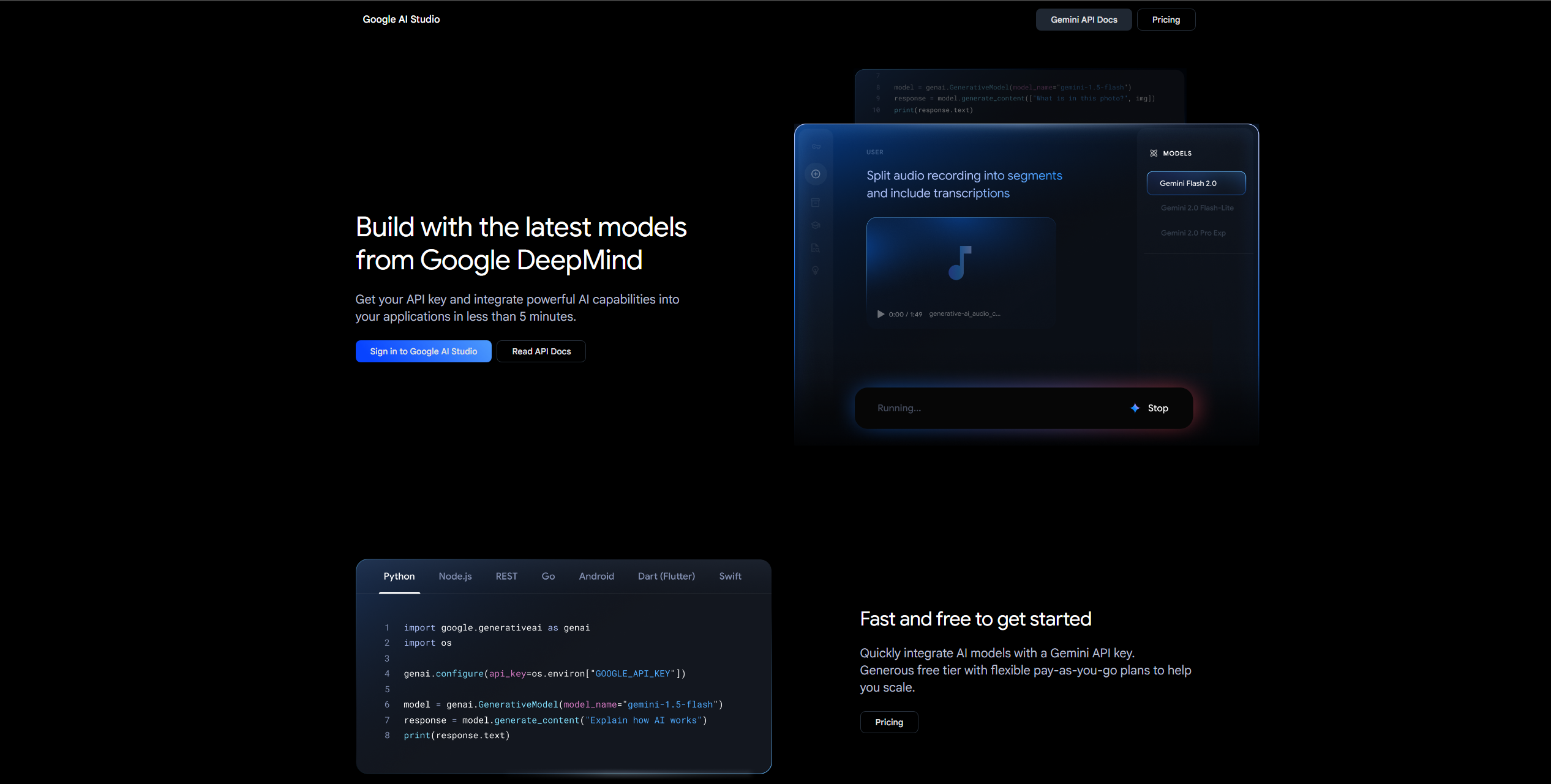Screen dimensions: 1551x784
Task: Click the "Fast and free to get started" heading
Action: [x=975, y=619]
